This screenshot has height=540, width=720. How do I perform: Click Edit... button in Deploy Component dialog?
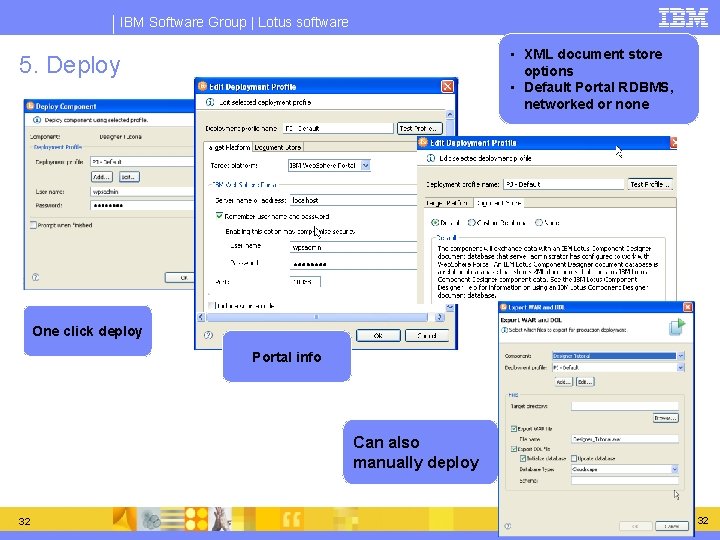point(129,177)
